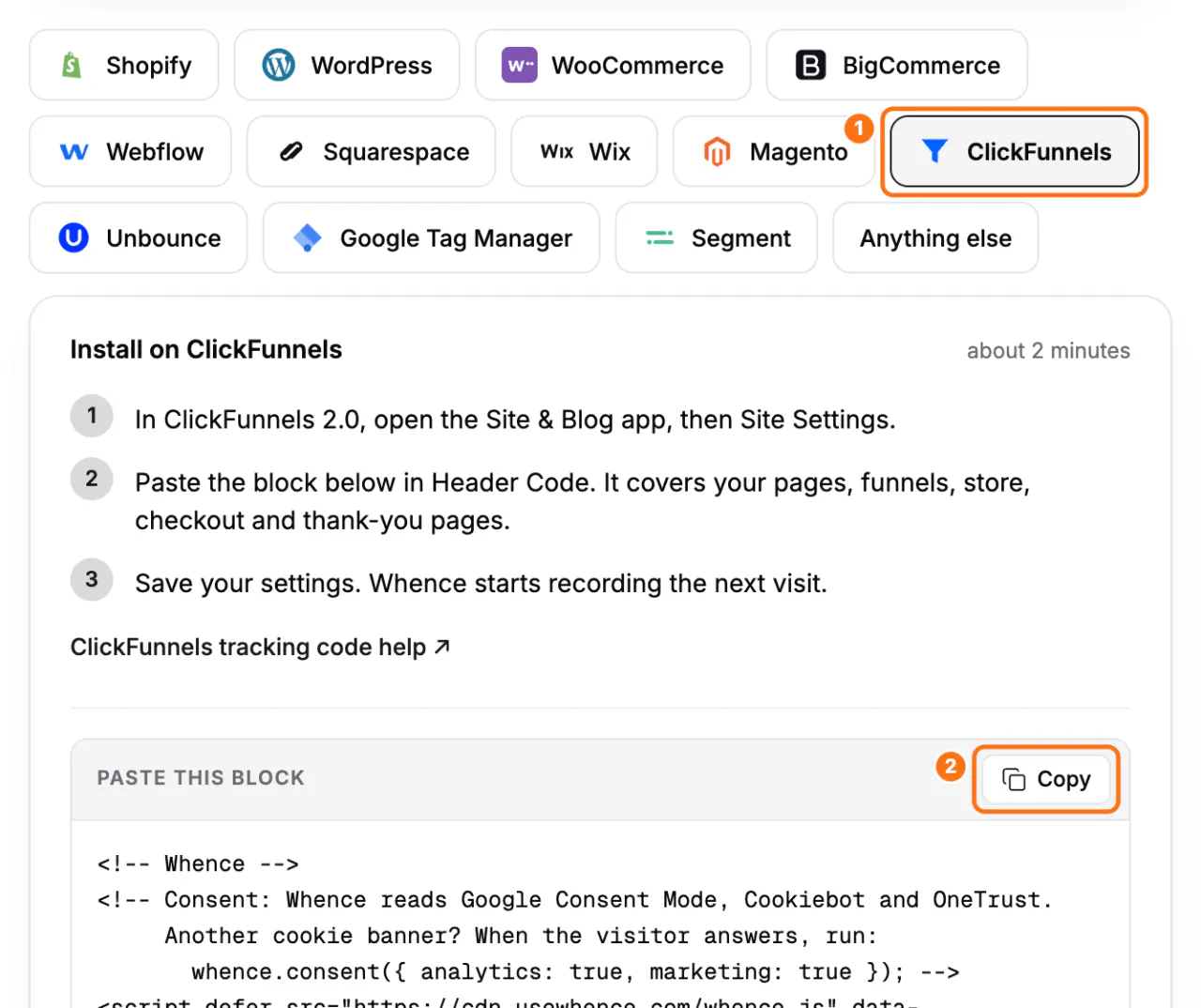Click the Unbounce circular logo icon

click(x=74, y=237)
